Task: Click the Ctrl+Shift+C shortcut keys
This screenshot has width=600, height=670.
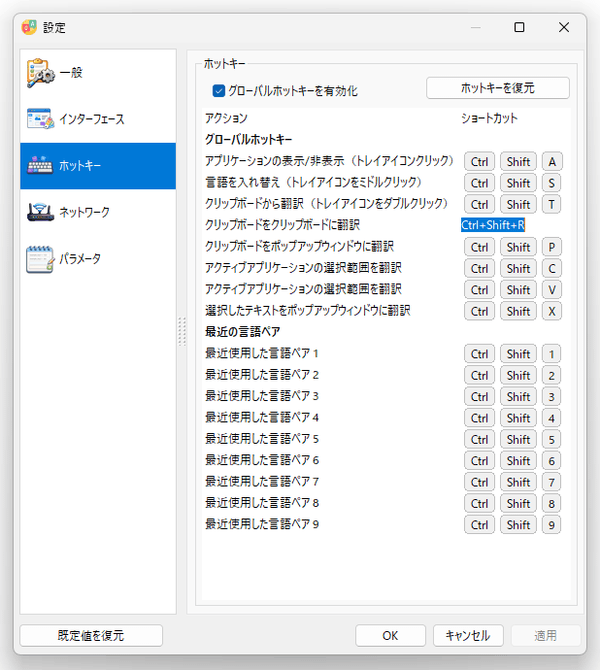Action: (x=513, y=268)
